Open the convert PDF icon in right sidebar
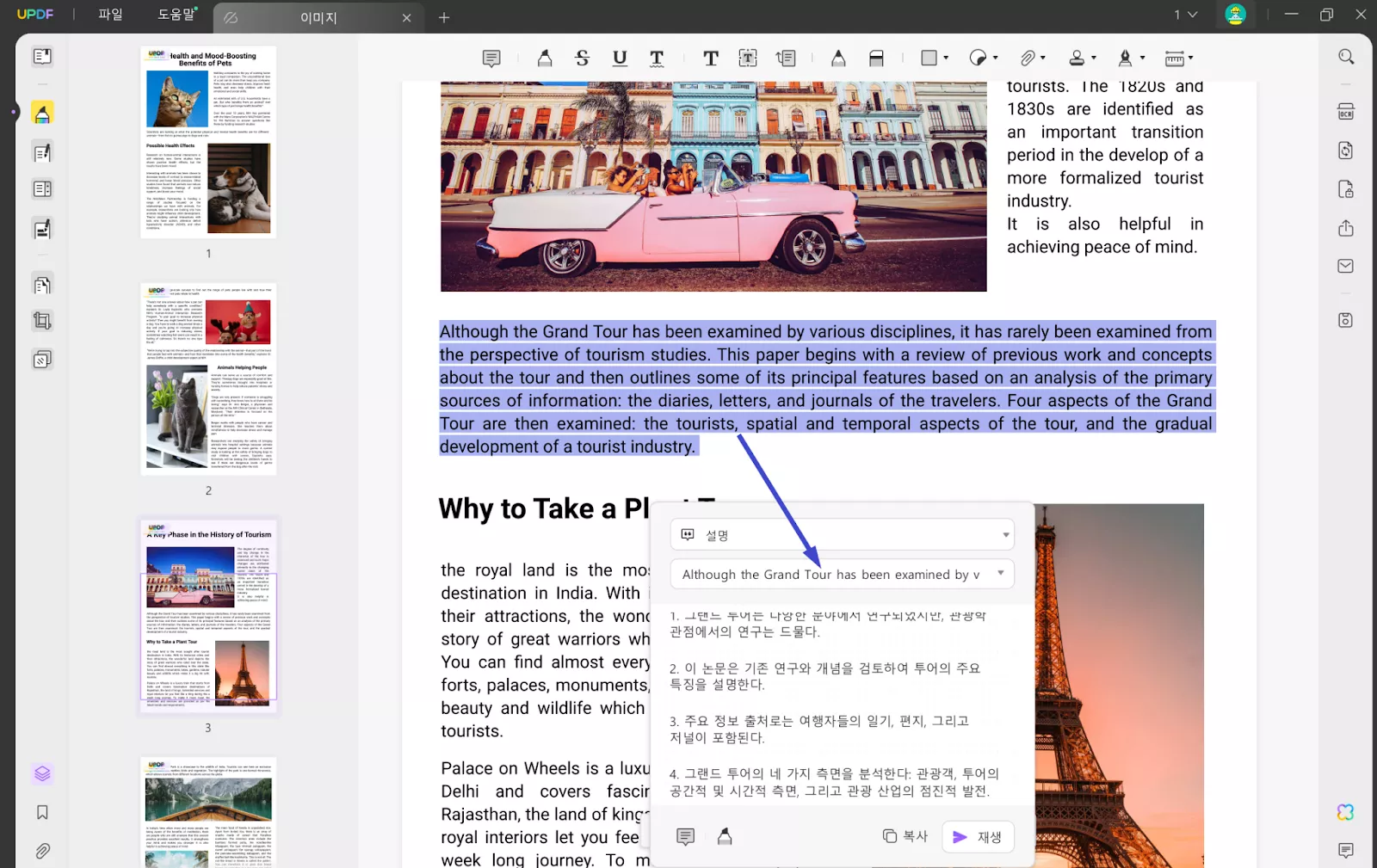 (x=1346, y=151)
